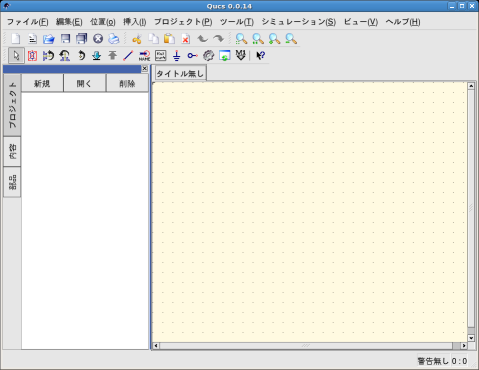The image size is (479, 370).
Task: Insert a ground symbol
Action: [177, 55]
